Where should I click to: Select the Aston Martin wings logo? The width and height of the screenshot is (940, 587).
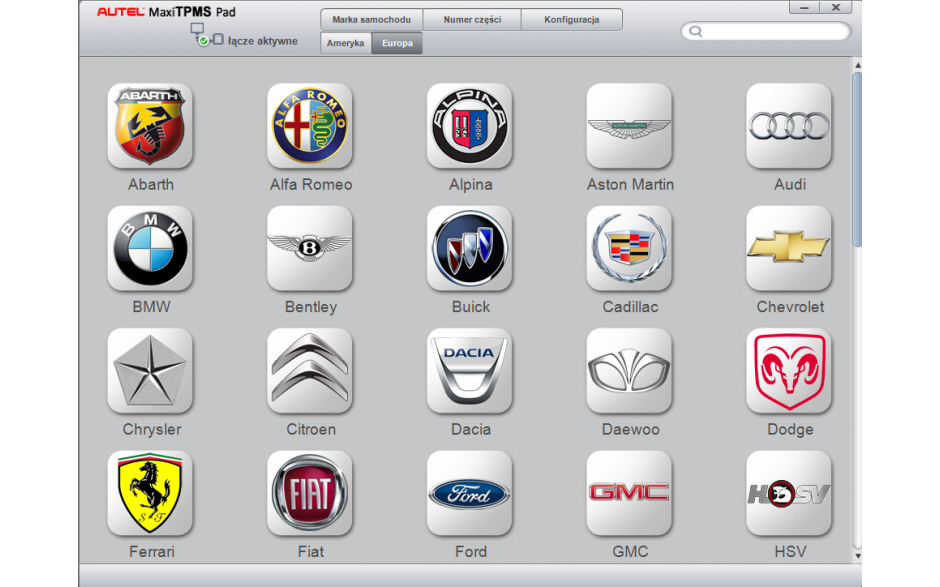(x=629, y=125)
